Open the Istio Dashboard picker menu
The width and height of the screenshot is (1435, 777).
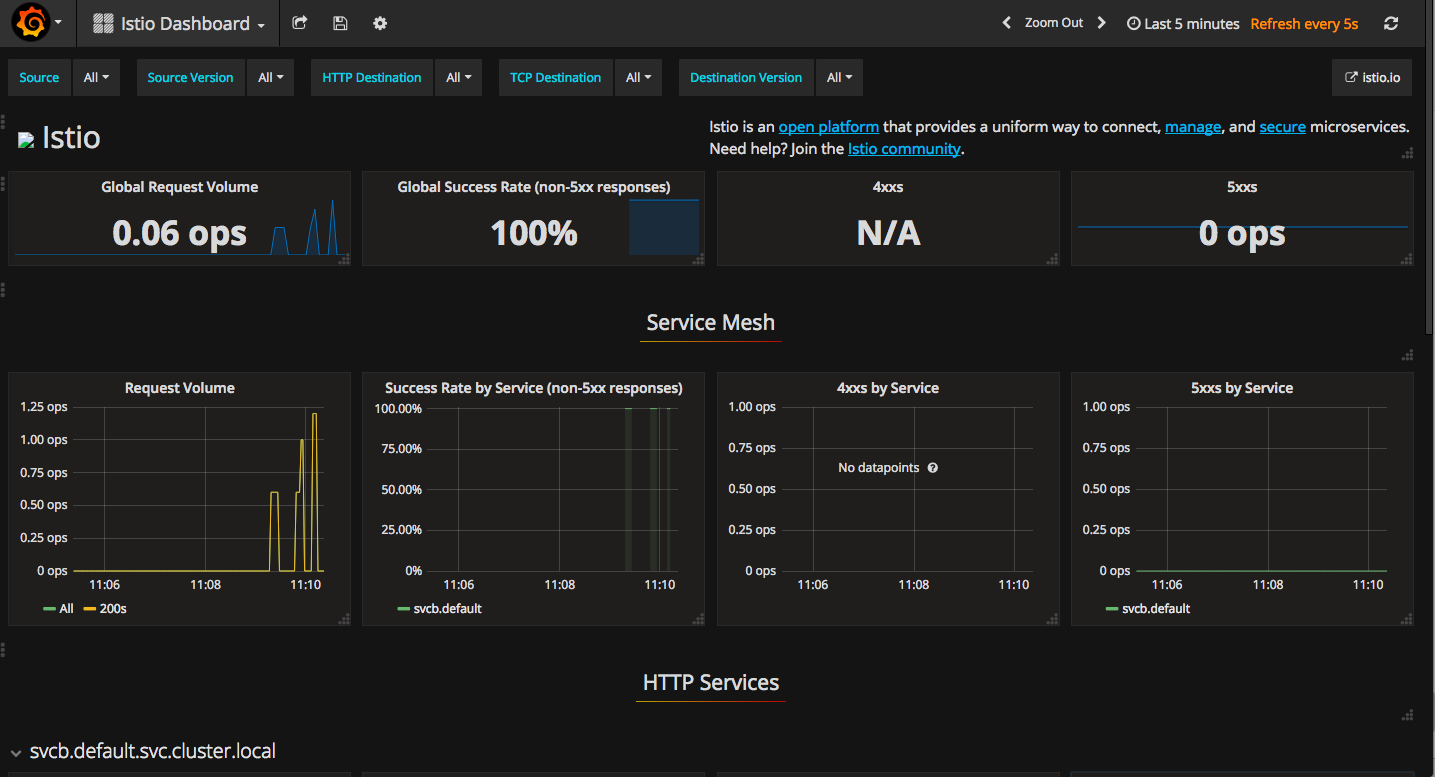[x=179, y=23]
